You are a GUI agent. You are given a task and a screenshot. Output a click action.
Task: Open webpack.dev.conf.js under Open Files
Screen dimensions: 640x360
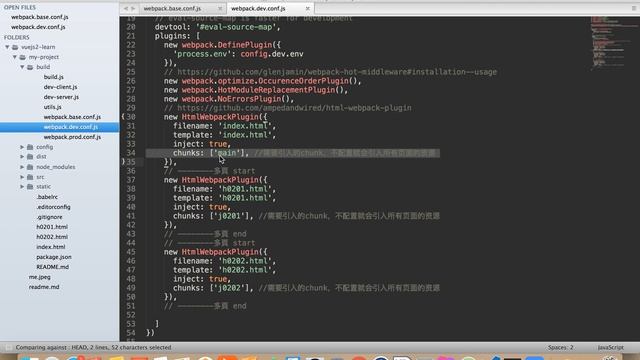38,27
